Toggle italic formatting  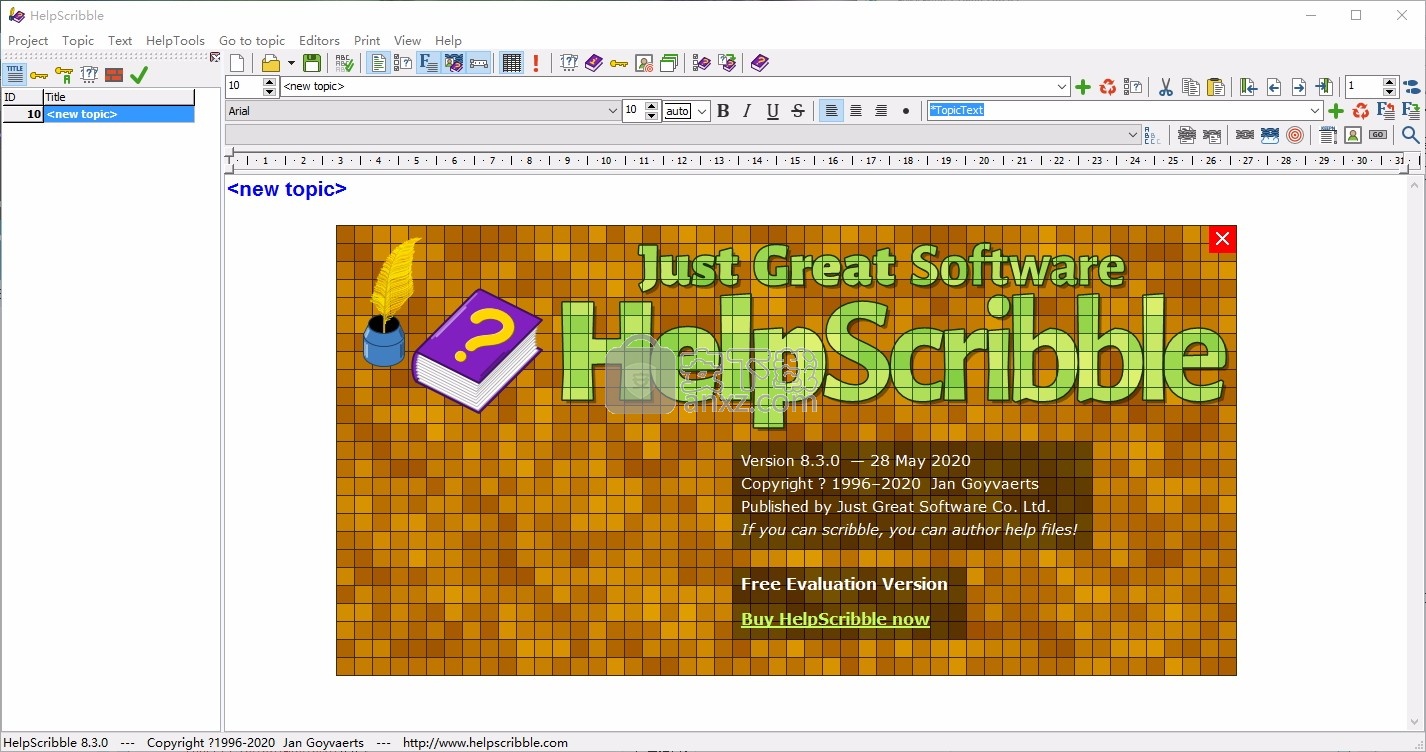(x=747, y=111)
